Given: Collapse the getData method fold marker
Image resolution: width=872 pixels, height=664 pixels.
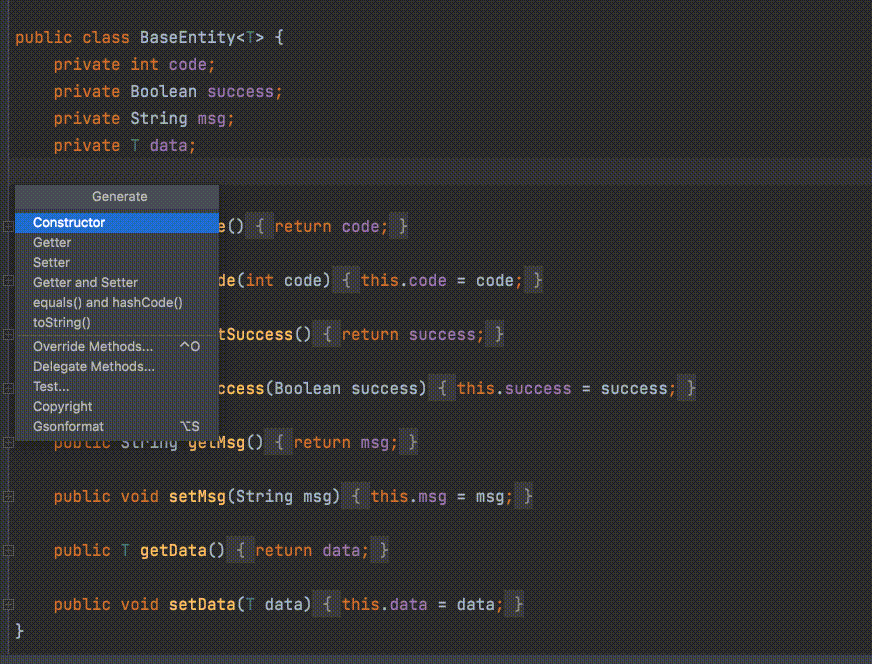Looking at the screenshot, I should (x=8, y=550).
